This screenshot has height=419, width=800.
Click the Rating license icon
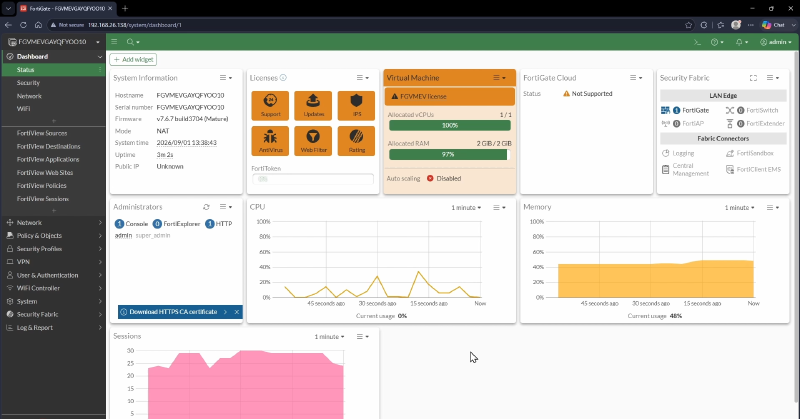click(x=356, y=141)
